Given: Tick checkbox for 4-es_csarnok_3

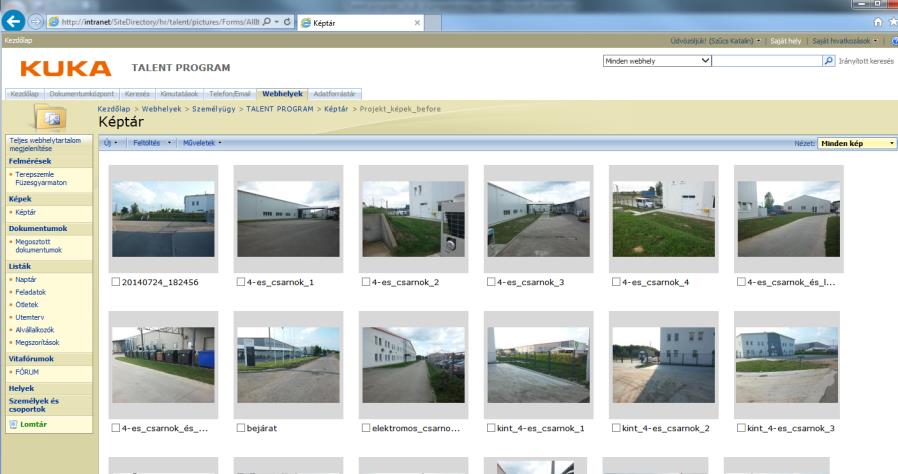Looking at the screenshot, I should click(491, 282).
